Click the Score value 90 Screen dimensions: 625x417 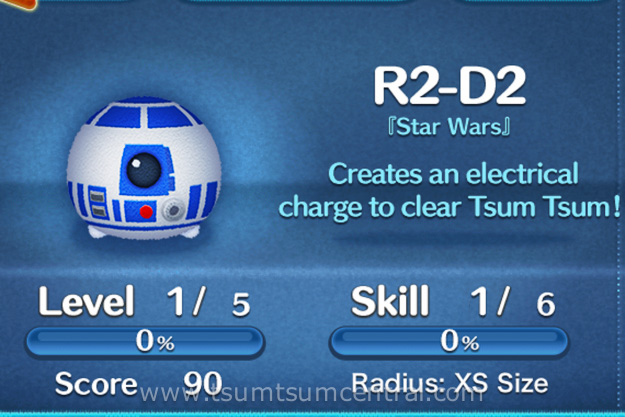[x=202, y=383]
